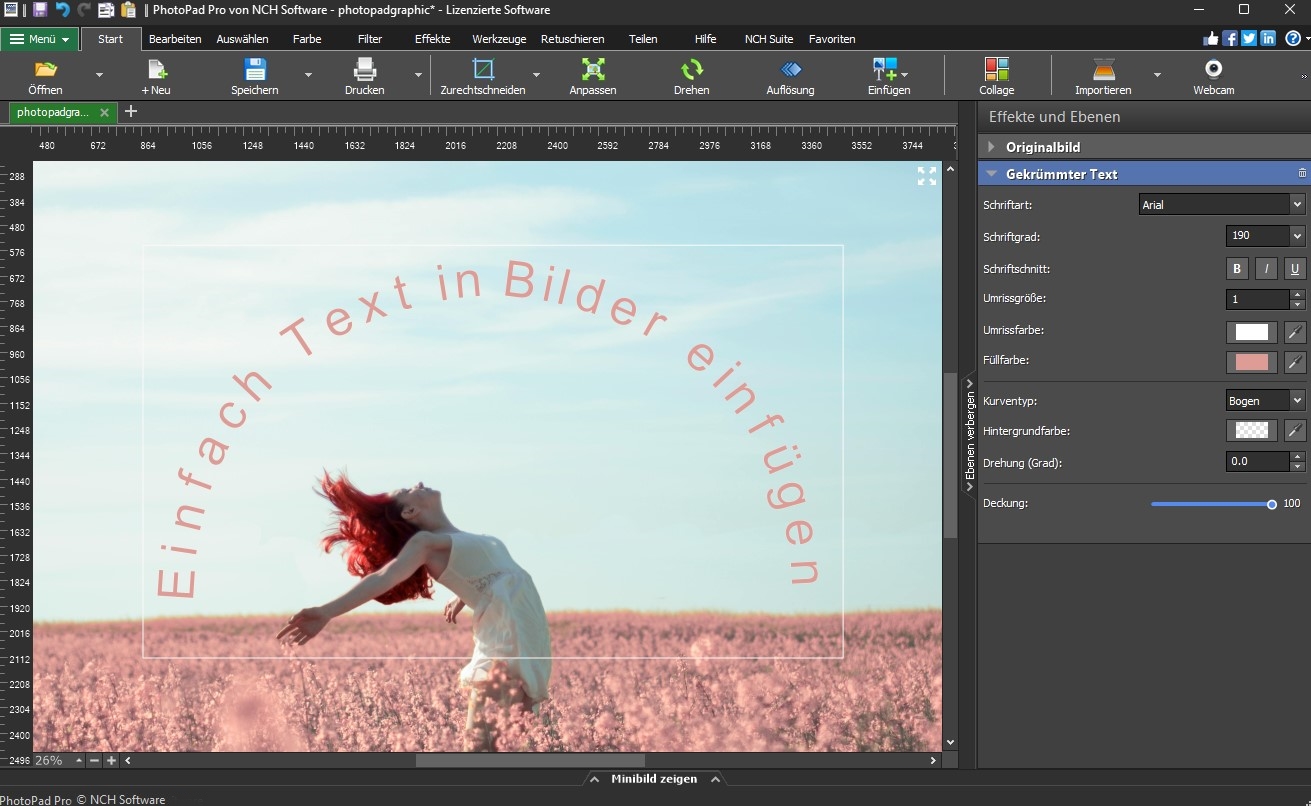This screenshot has height=806, width=1311.
Task: Open the Menü dropdown button
Action: point(39,39)
